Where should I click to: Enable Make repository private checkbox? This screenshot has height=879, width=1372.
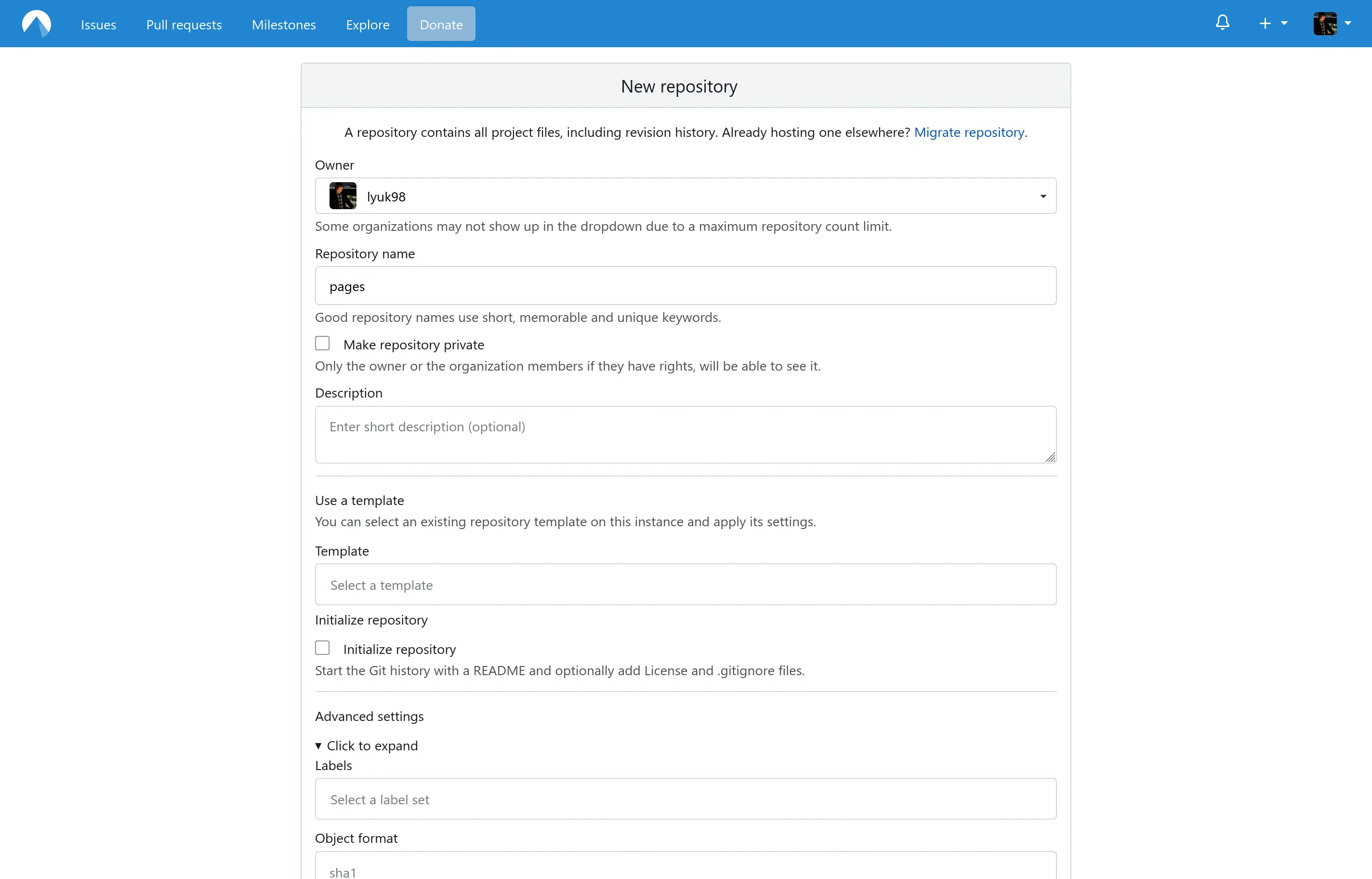click(322, 344)
